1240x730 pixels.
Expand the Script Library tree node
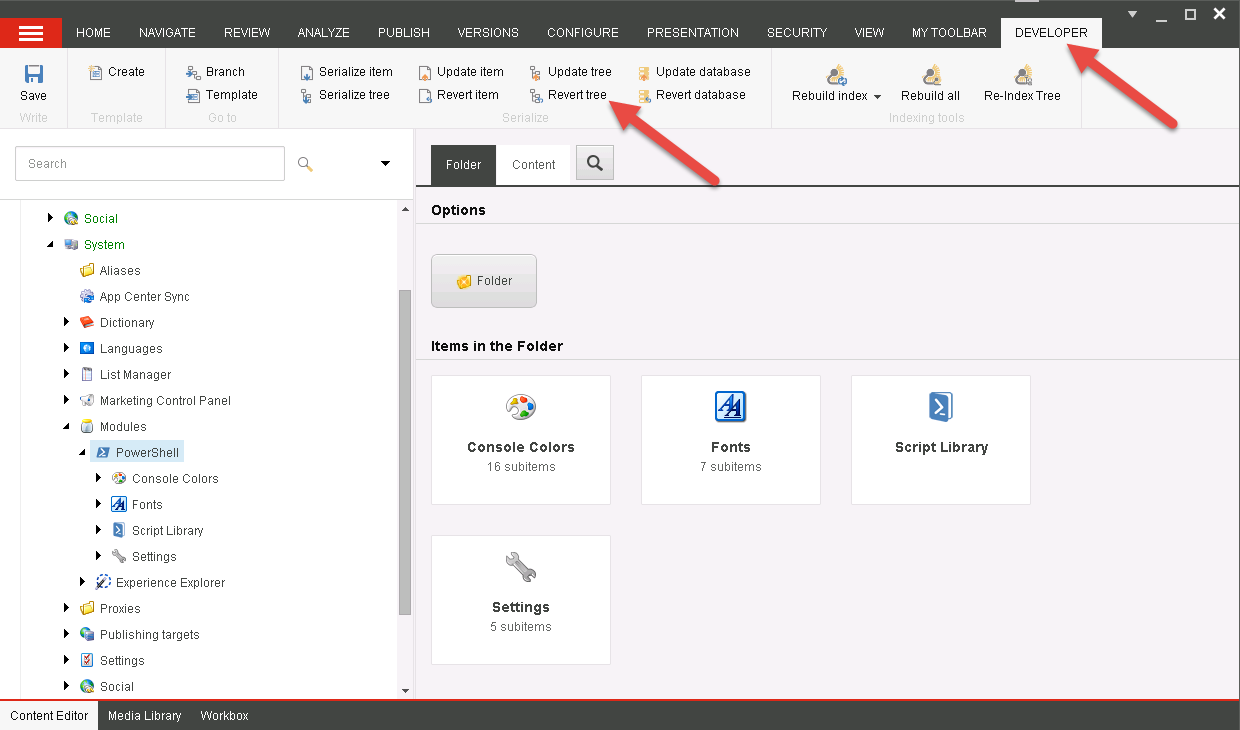(99, 530)
